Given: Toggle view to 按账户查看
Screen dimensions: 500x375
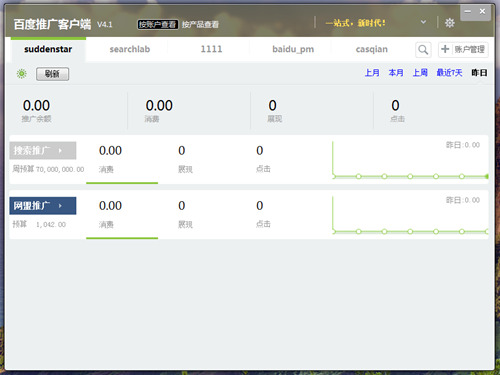Looking at the screenshot, I should 157,24.
